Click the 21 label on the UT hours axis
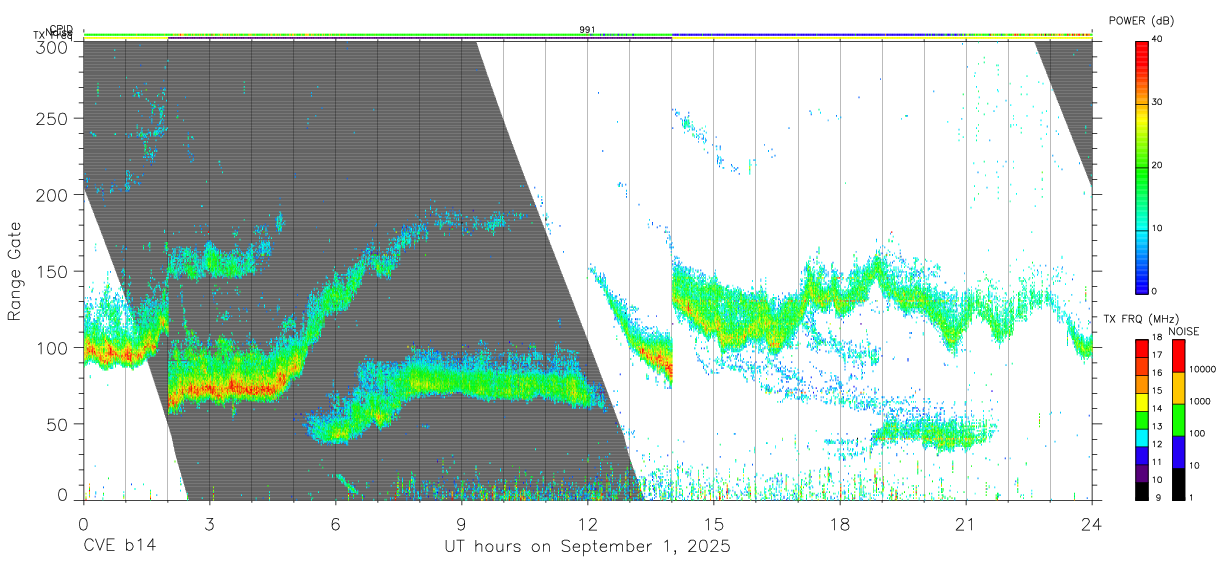1228x567 pixels. tap(965, 524)
